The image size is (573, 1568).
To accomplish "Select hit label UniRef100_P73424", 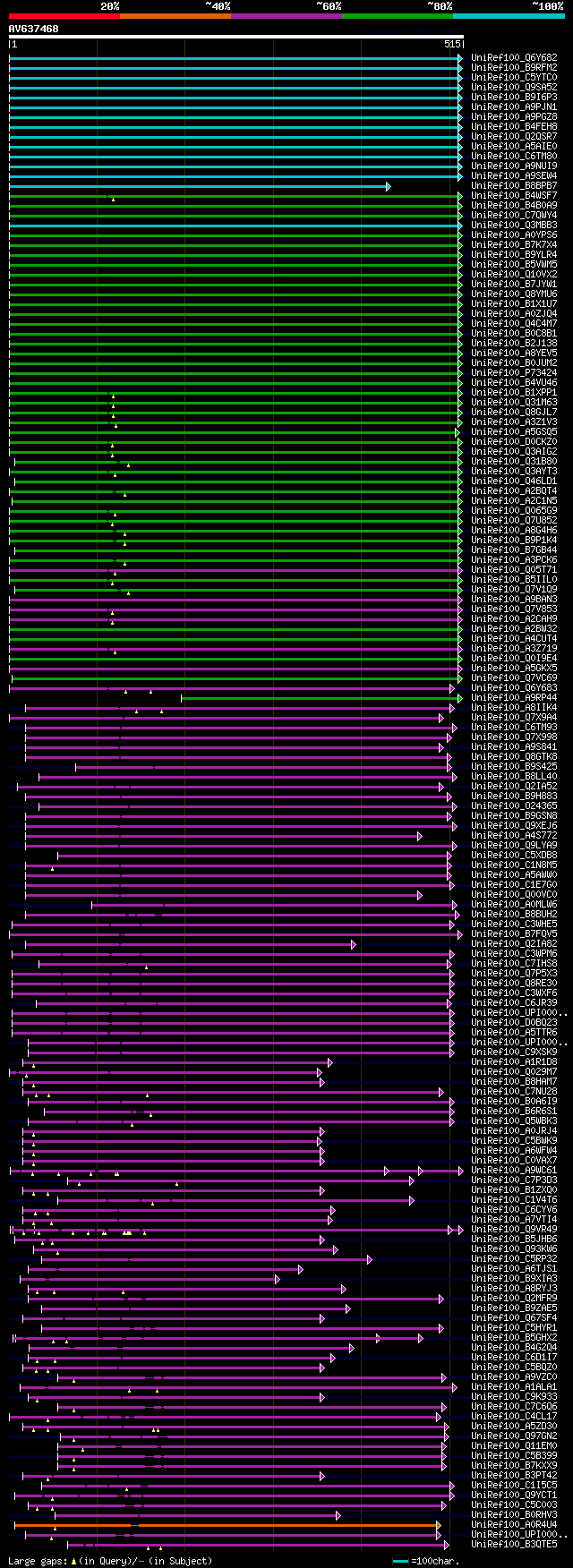I will coord(514,373).
